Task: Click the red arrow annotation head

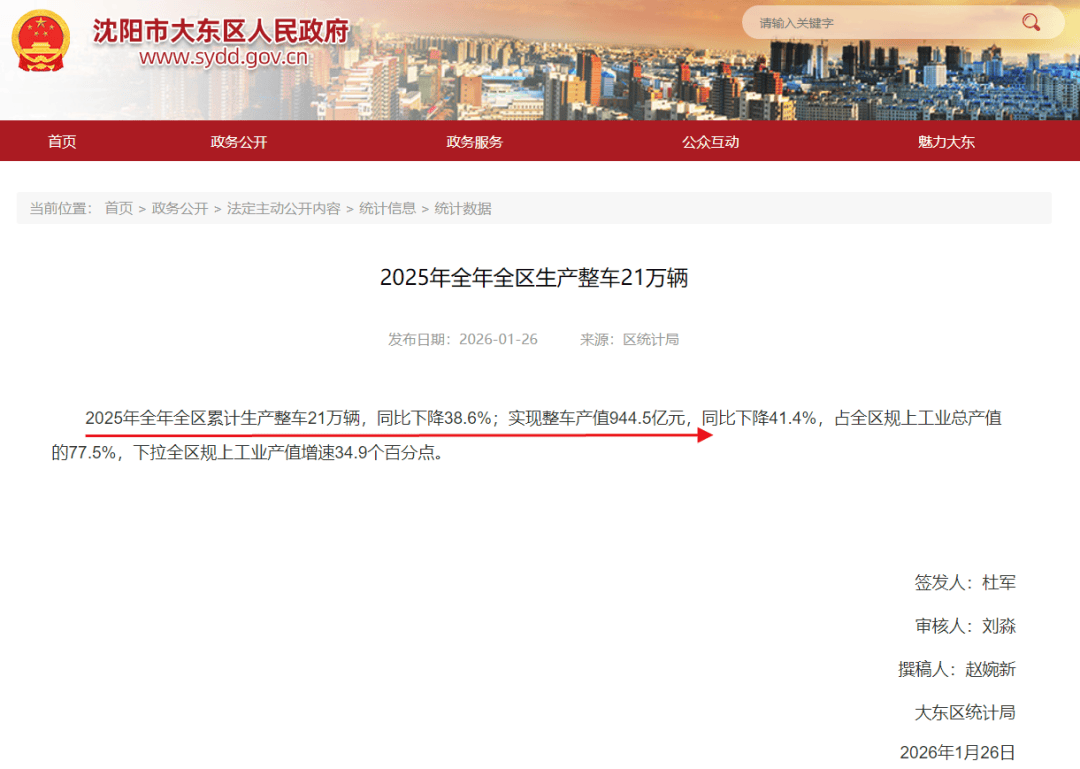Action: 702,436
